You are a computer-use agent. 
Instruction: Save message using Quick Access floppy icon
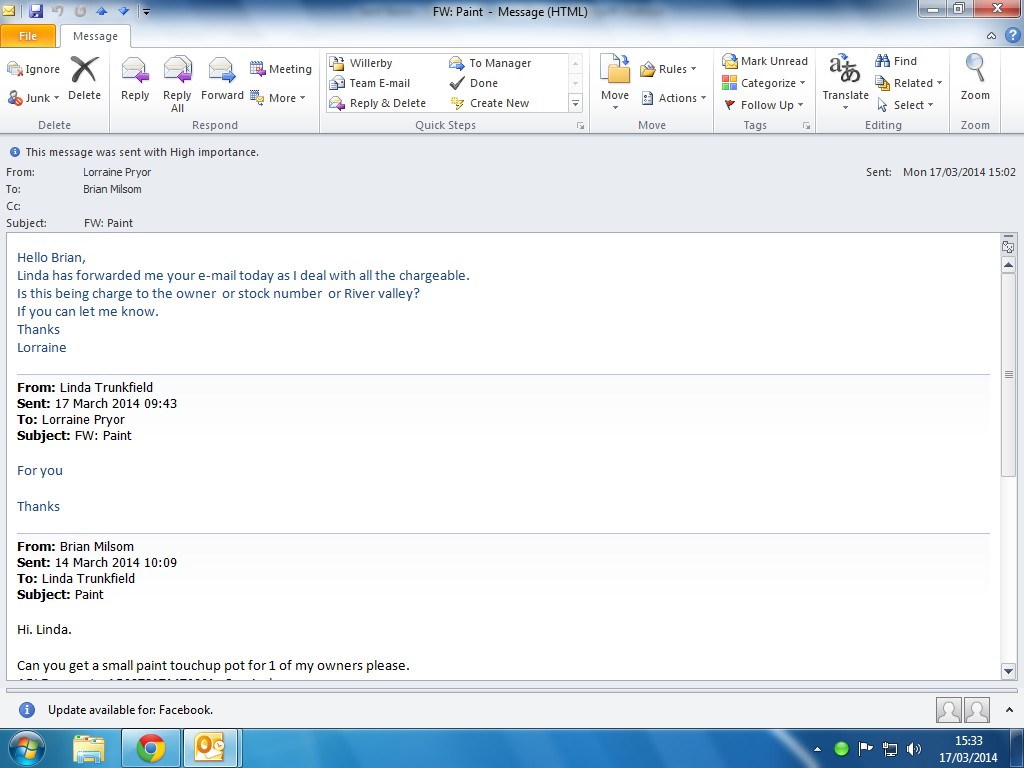(x=36, y=11)
